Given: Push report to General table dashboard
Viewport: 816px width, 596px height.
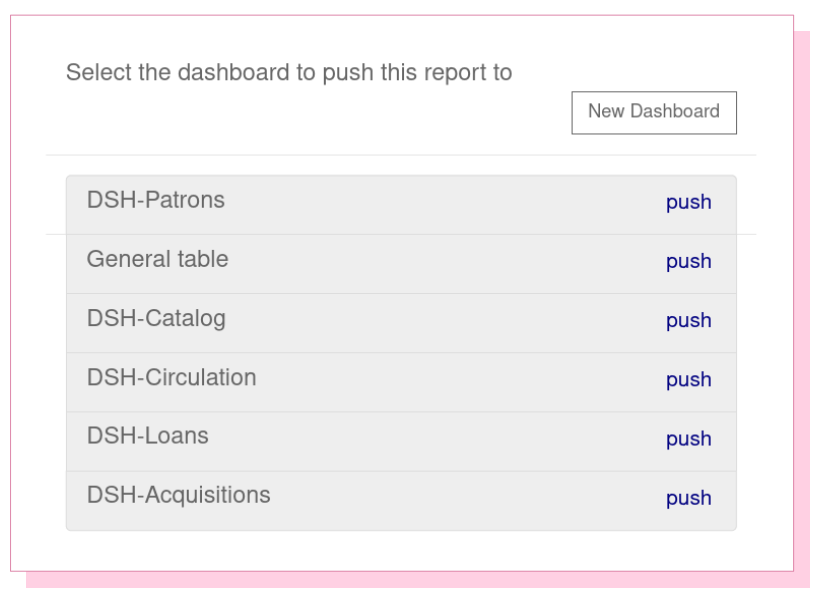Looking at the screenshot, I should coord(688,261).
